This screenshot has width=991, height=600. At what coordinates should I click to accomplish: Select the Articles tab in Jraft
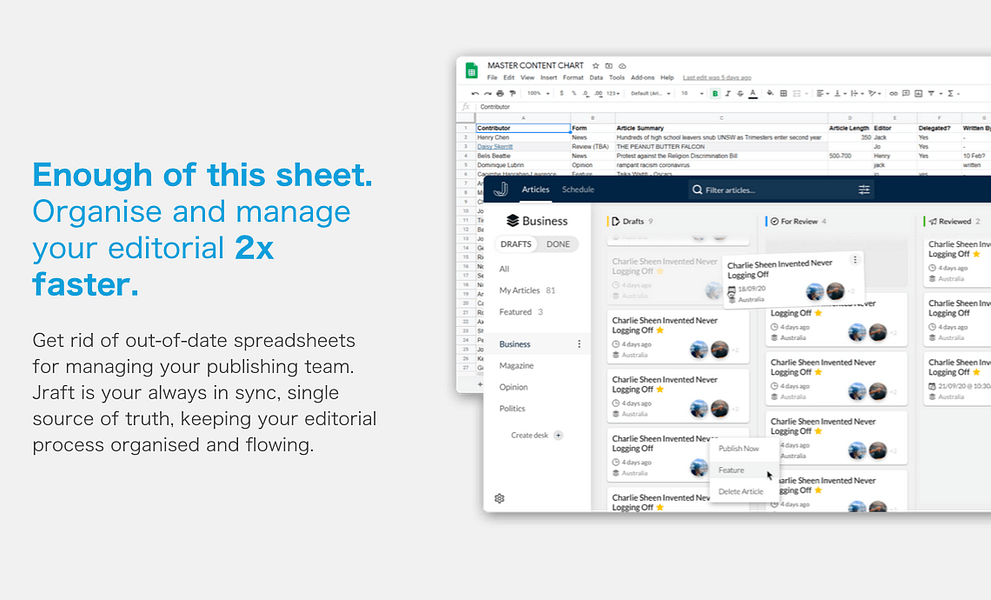point(535,190)
